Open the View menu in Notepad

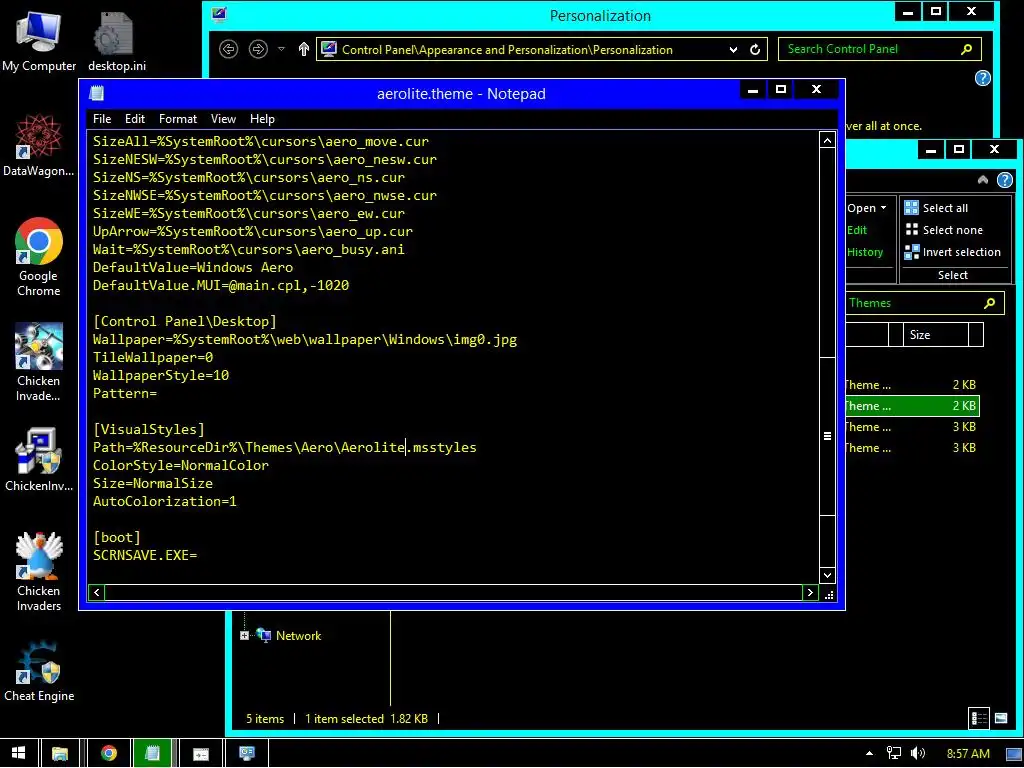[223, 119]
